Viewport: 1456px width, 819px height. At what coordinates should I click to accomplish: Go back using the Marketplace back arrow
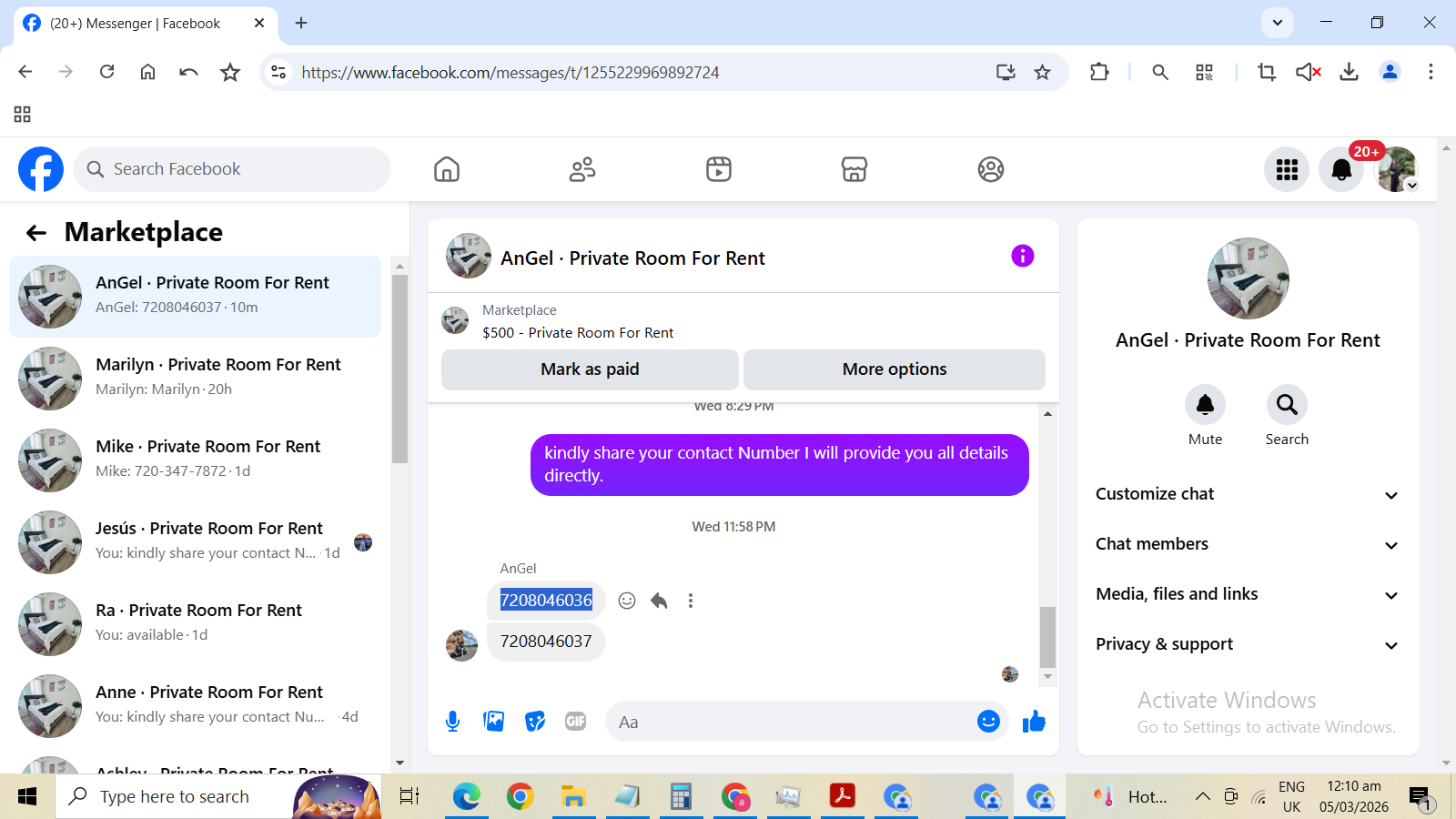click(36, 233)
